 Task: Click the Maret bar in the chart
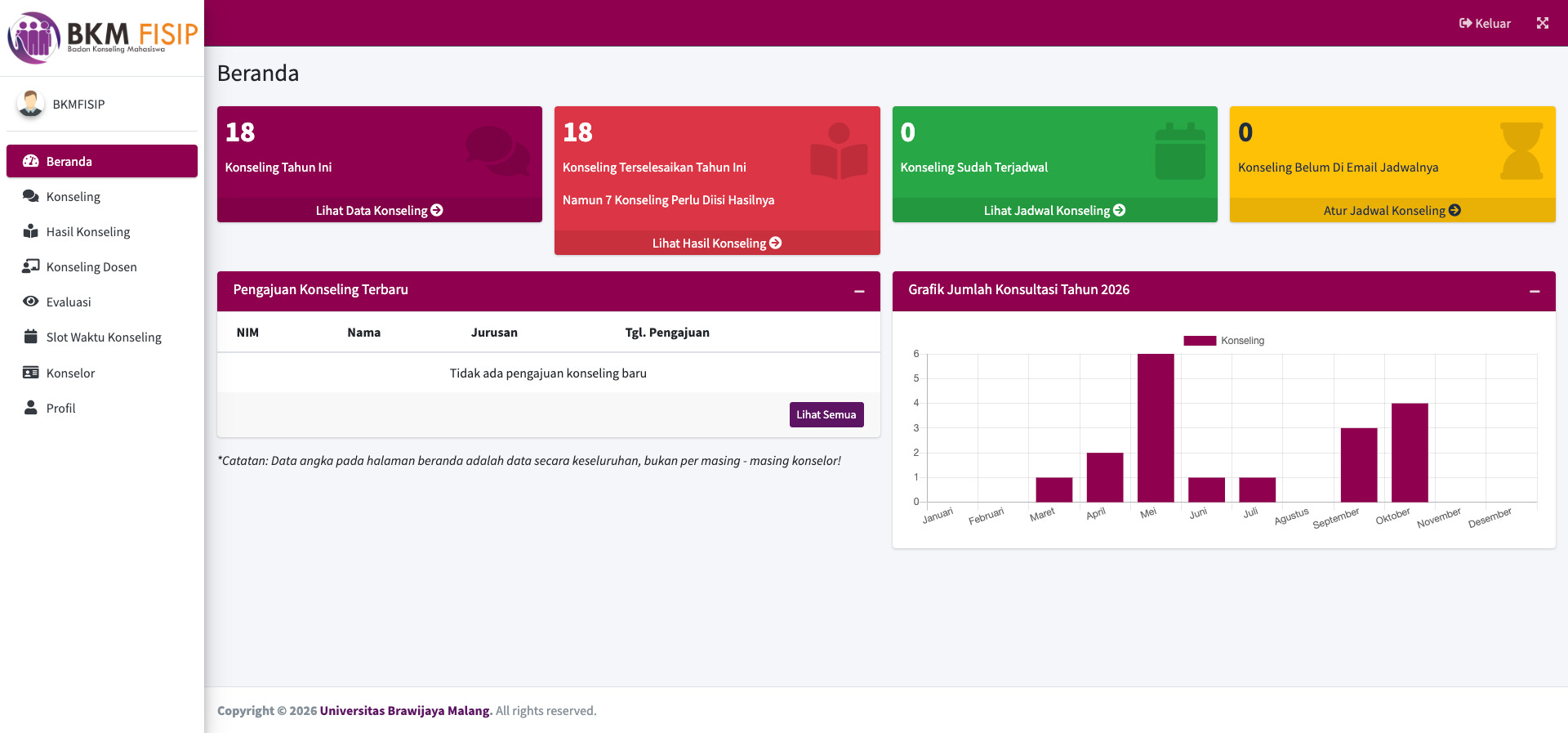point(1054,489)
